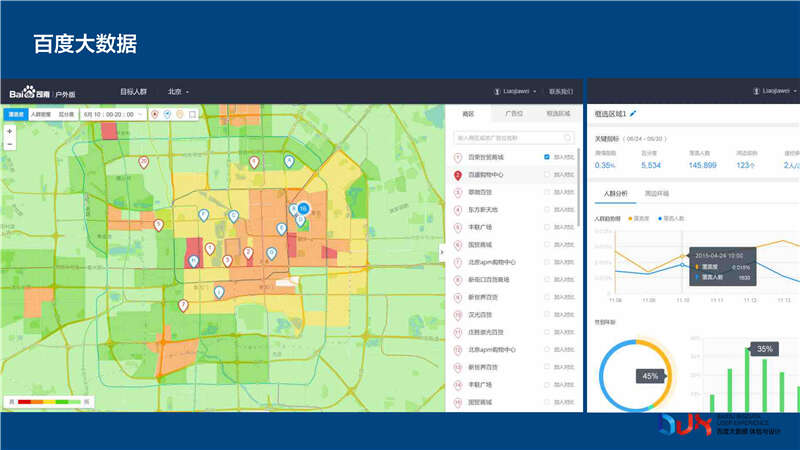Switch to the 广告位 tab
This screenshot has height=450, width=800.
(x=514, y=115)
